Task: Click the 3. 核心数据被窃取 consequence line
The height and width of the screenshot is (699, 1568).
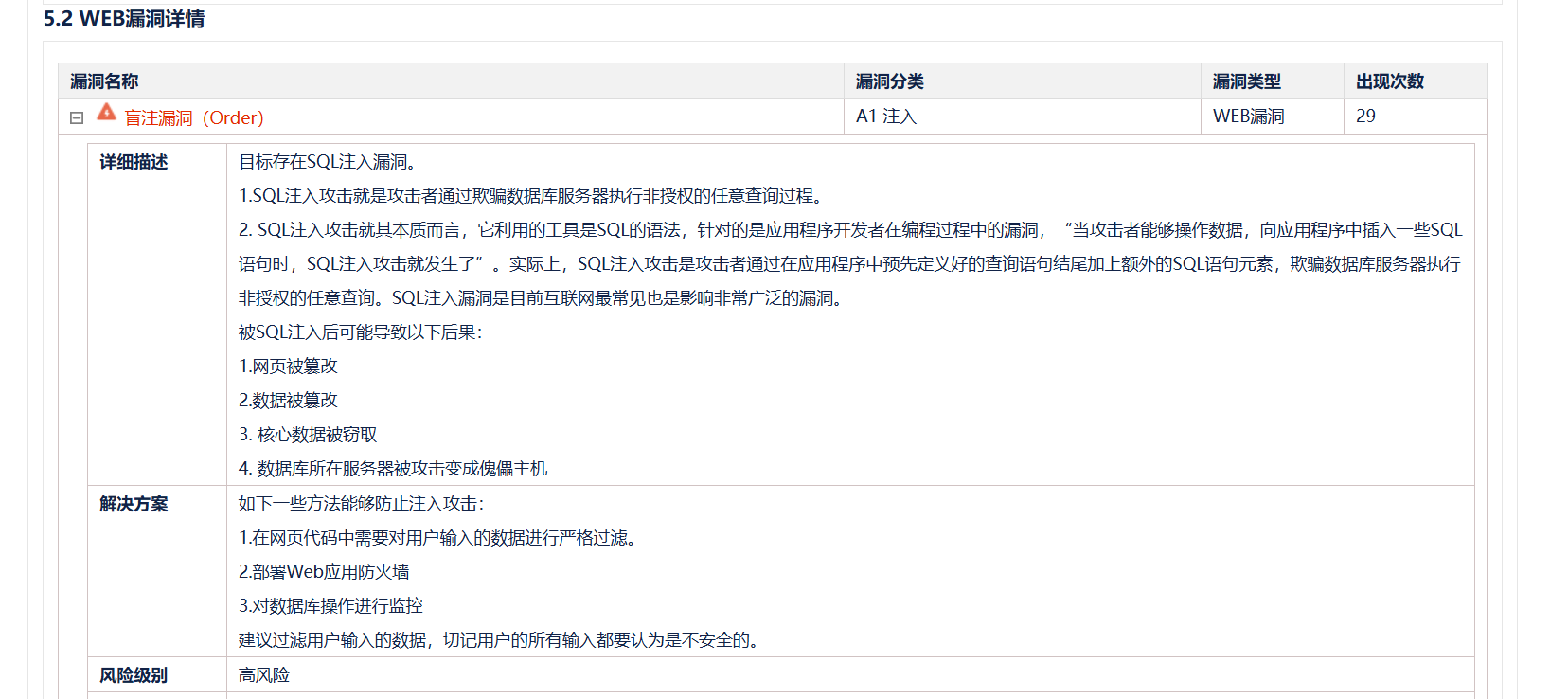Action: point(308,435)
